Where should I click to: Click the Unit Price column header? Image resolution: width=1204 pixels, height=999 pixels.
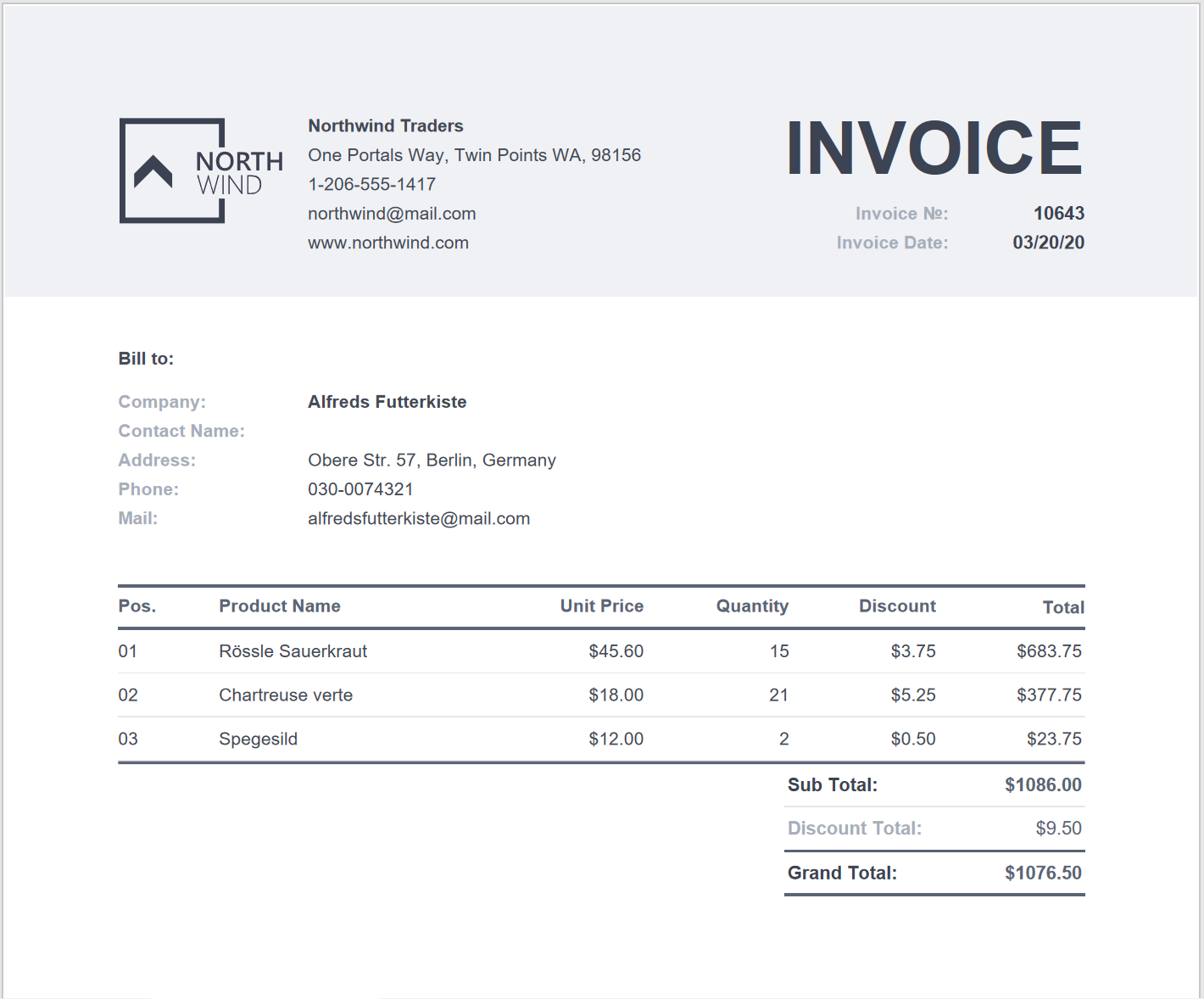[601, 606]
